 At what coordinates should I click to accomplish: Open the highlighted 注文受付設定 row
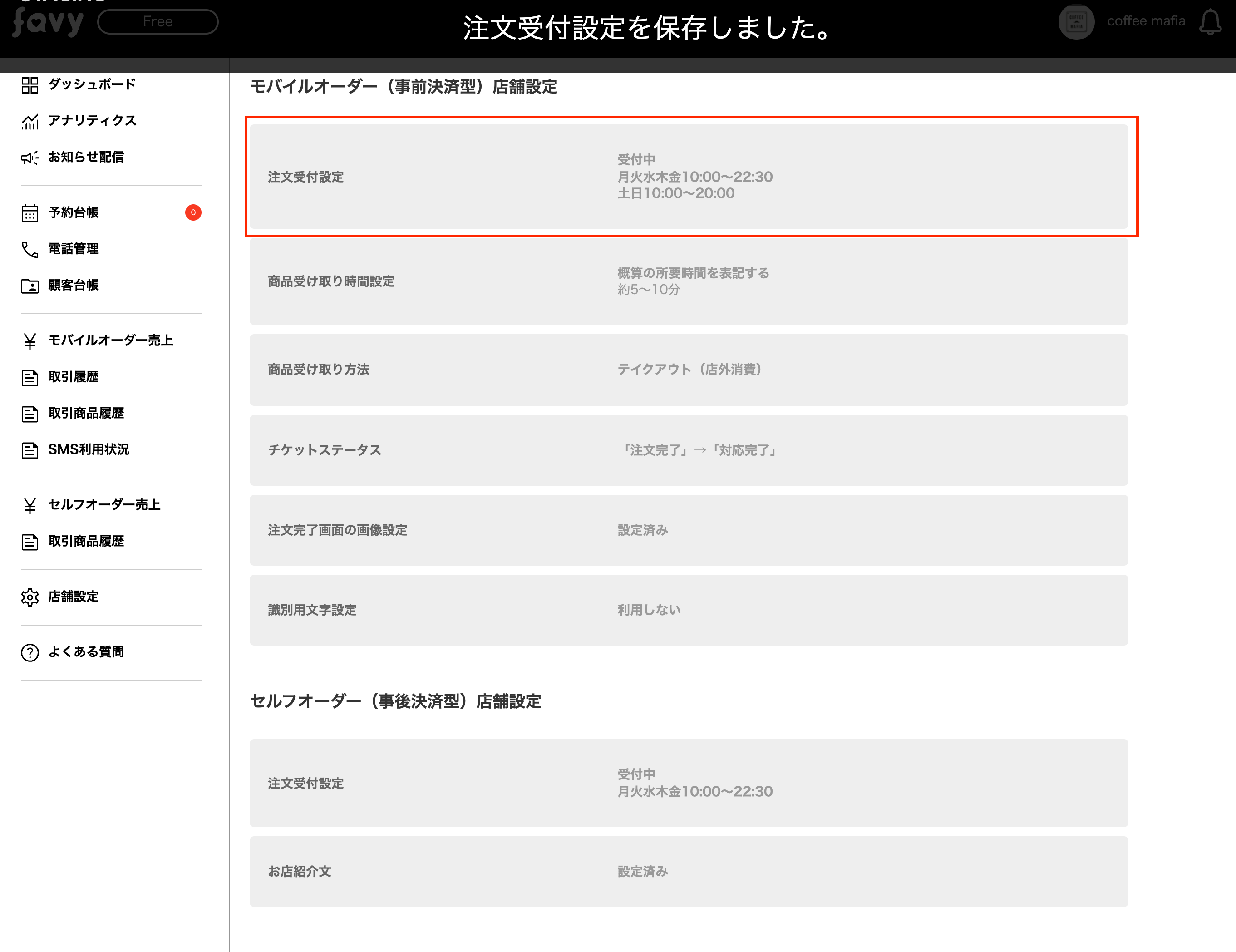(x=688, y=177)
